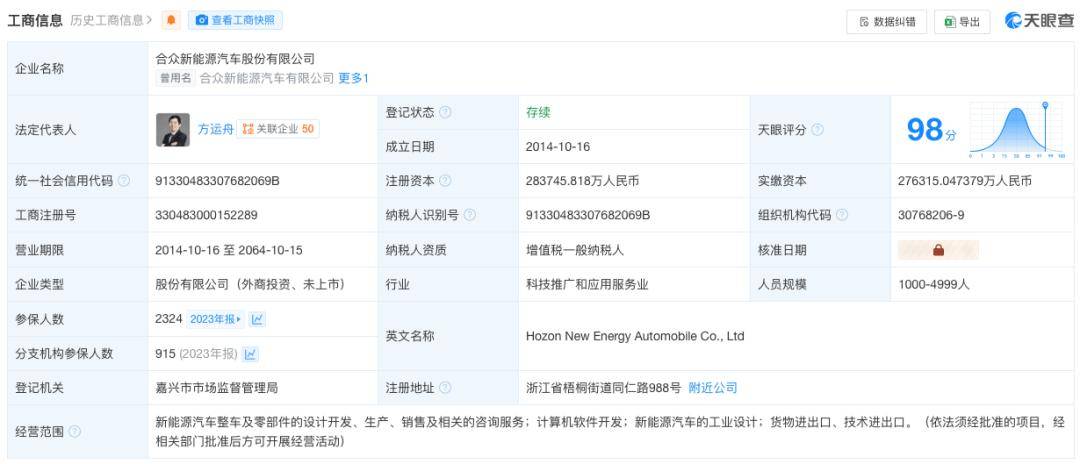Viewport: 1080px width, 464px height.
Task: Open the 查看工商快照 snapshot button
Action: 235,21
